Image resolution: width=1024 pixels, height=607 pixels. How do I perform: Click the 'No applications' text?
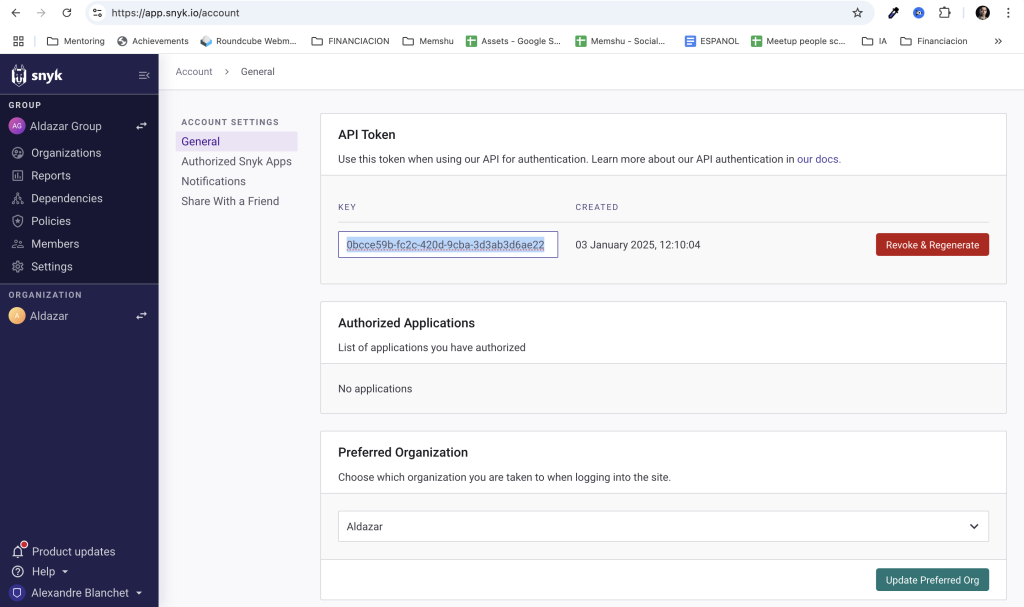pos(375,388)
